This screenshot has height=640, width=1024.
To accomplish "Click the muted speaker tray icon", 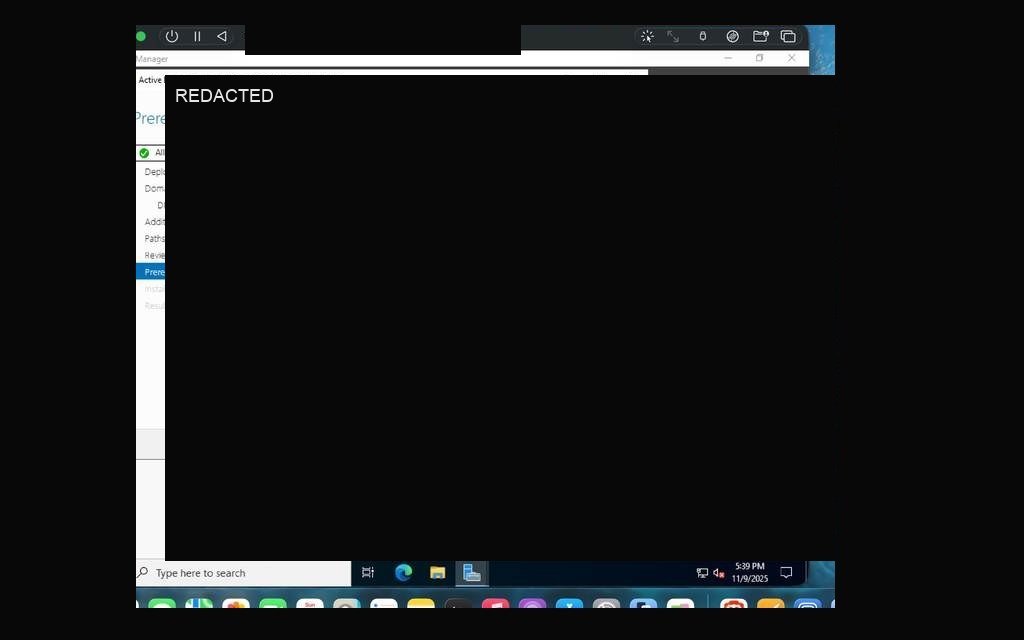I will (x=719, y=573).
